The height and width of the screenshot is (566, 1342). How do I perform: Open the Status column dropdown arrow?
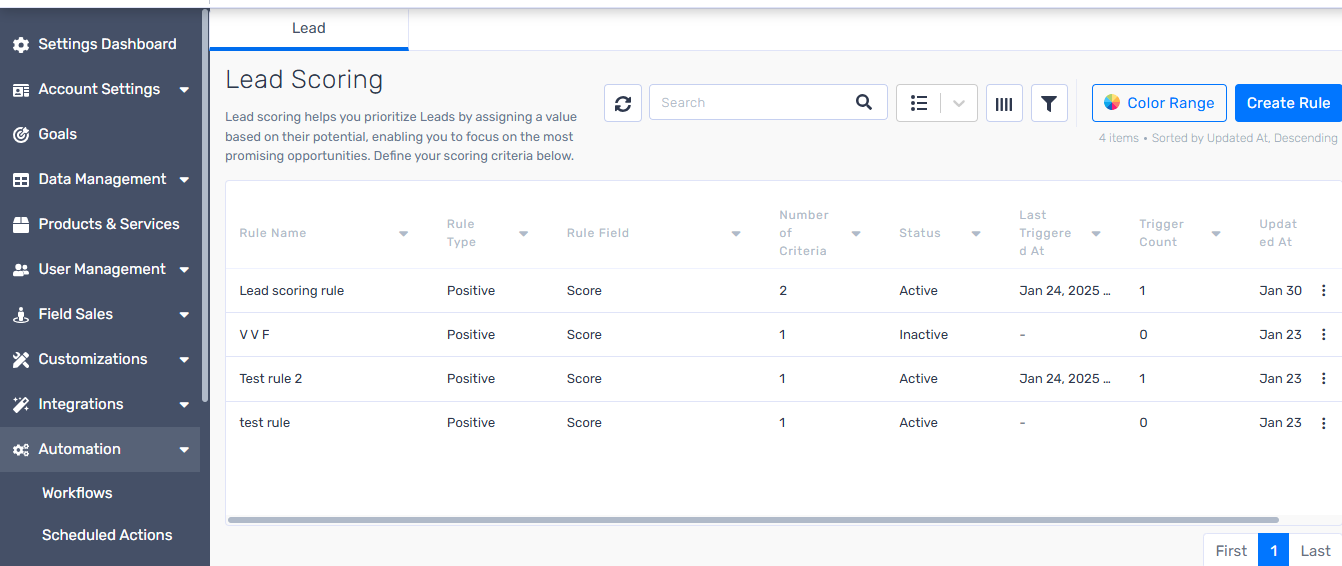976,234
